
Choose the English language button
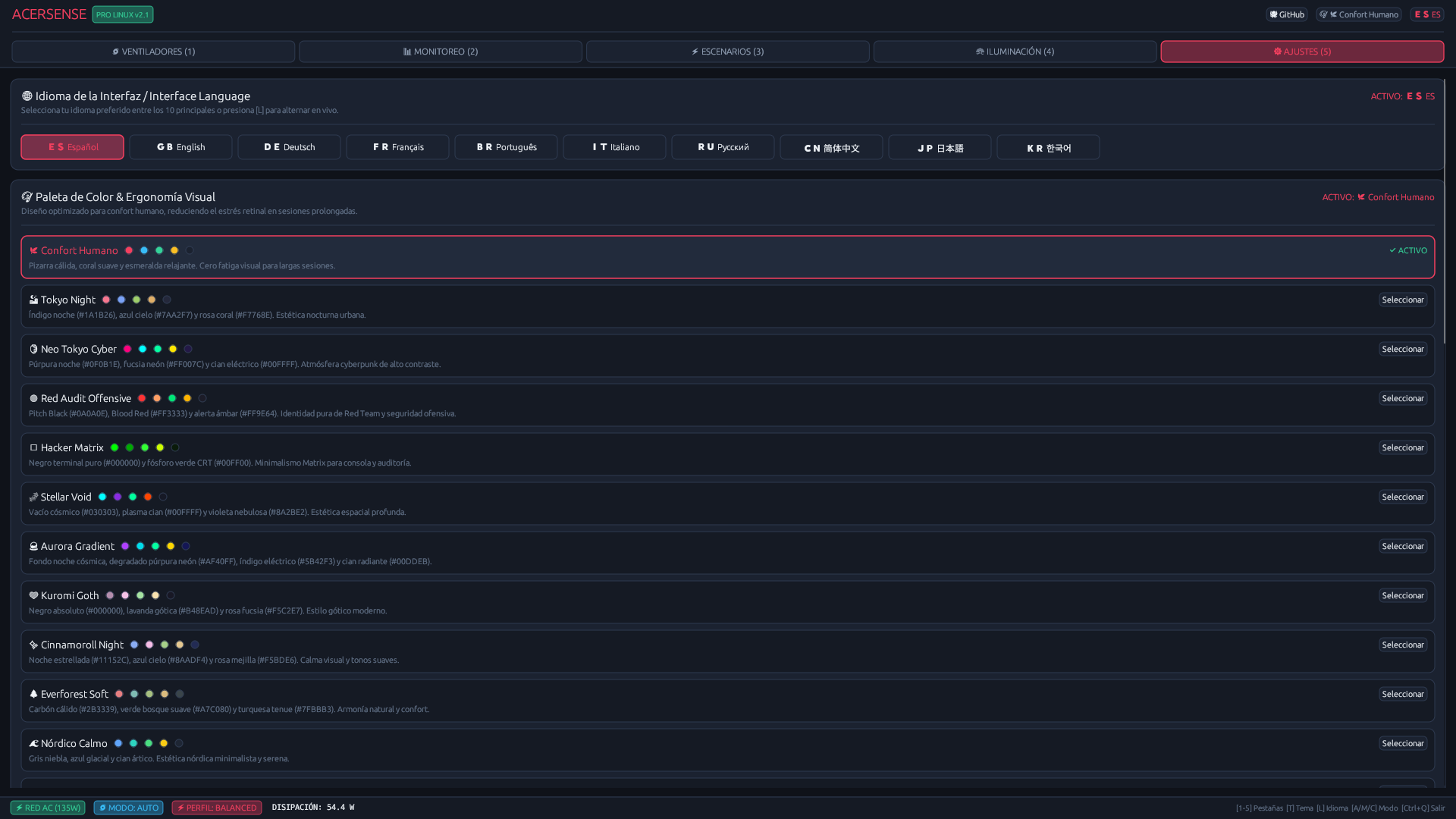pyautogui.click(x=180, y=147)
